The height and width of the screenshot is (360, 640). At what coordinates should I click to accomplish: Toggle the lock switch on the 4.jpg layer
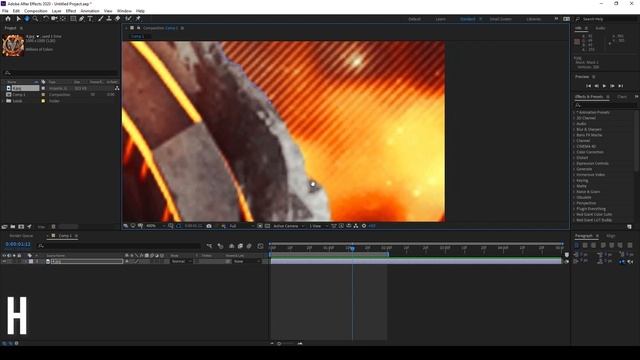(x=19, y=261)
